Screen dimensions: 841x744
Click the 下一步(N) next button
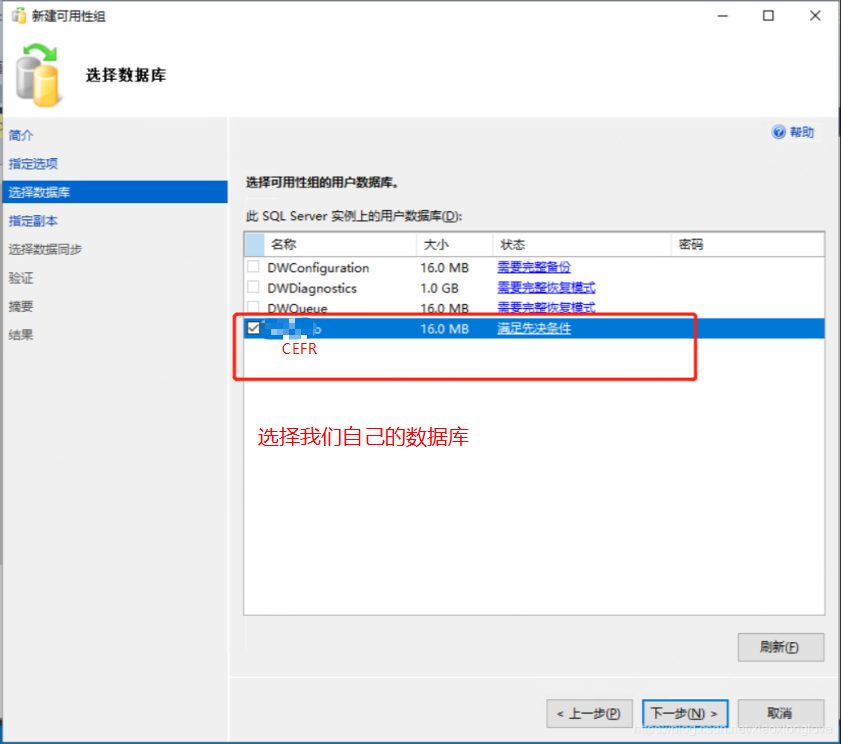click(x=685, y=713)
